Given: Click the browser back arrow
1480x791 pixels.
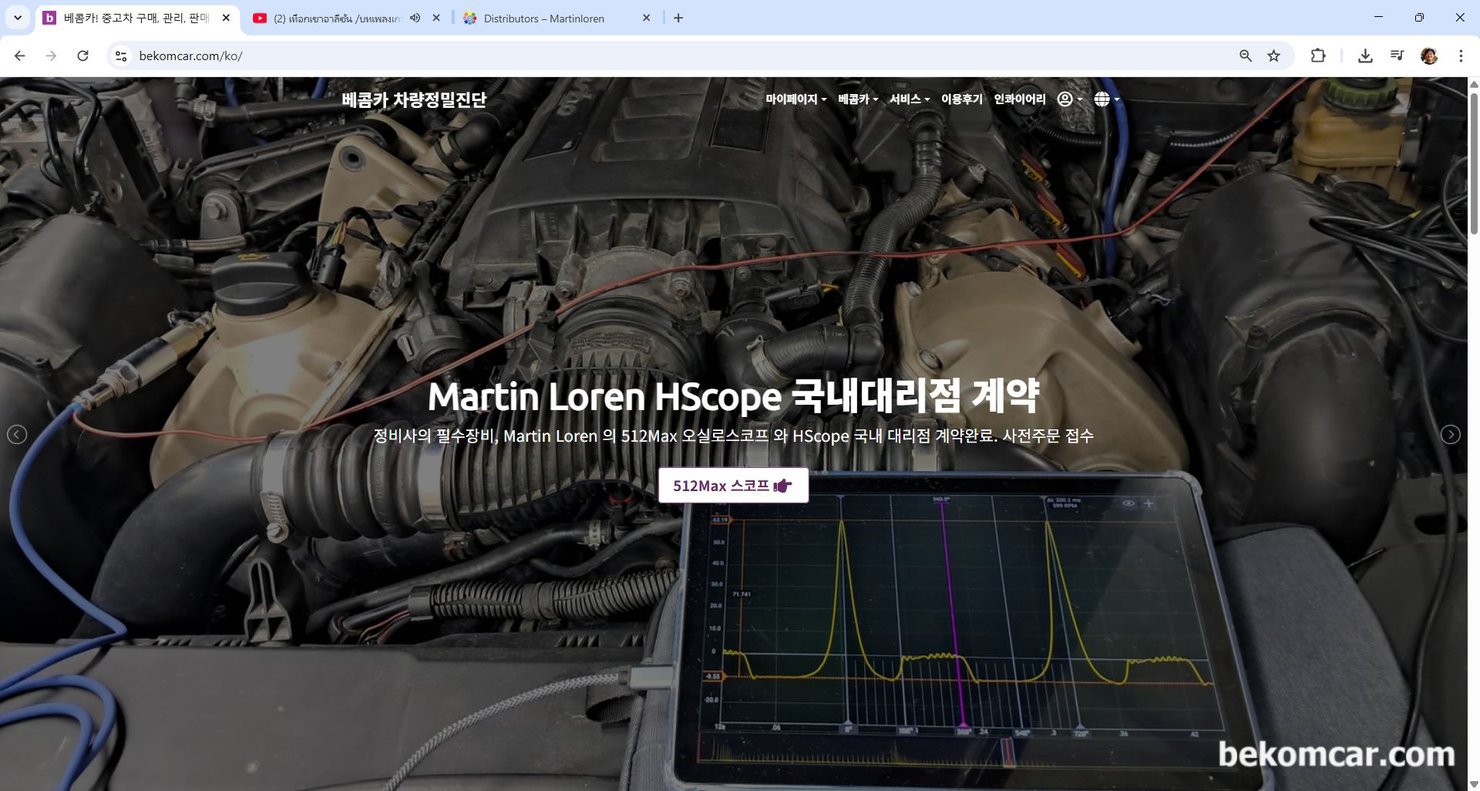Looking at the screenshot, I should (20, 56).
